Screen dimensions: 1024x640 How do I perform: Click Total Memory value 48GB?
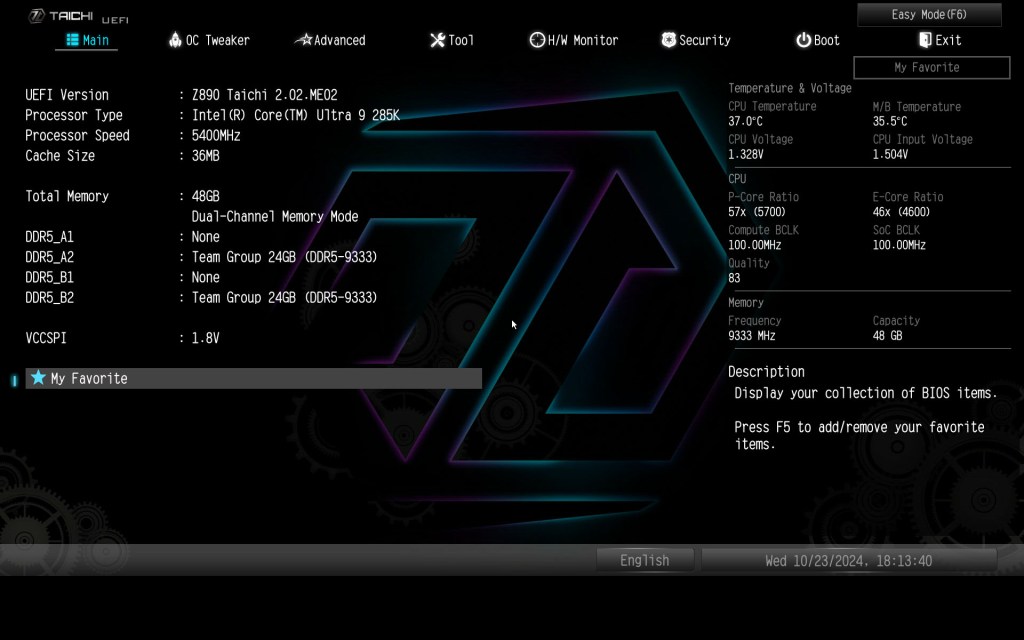pos(206,196)
